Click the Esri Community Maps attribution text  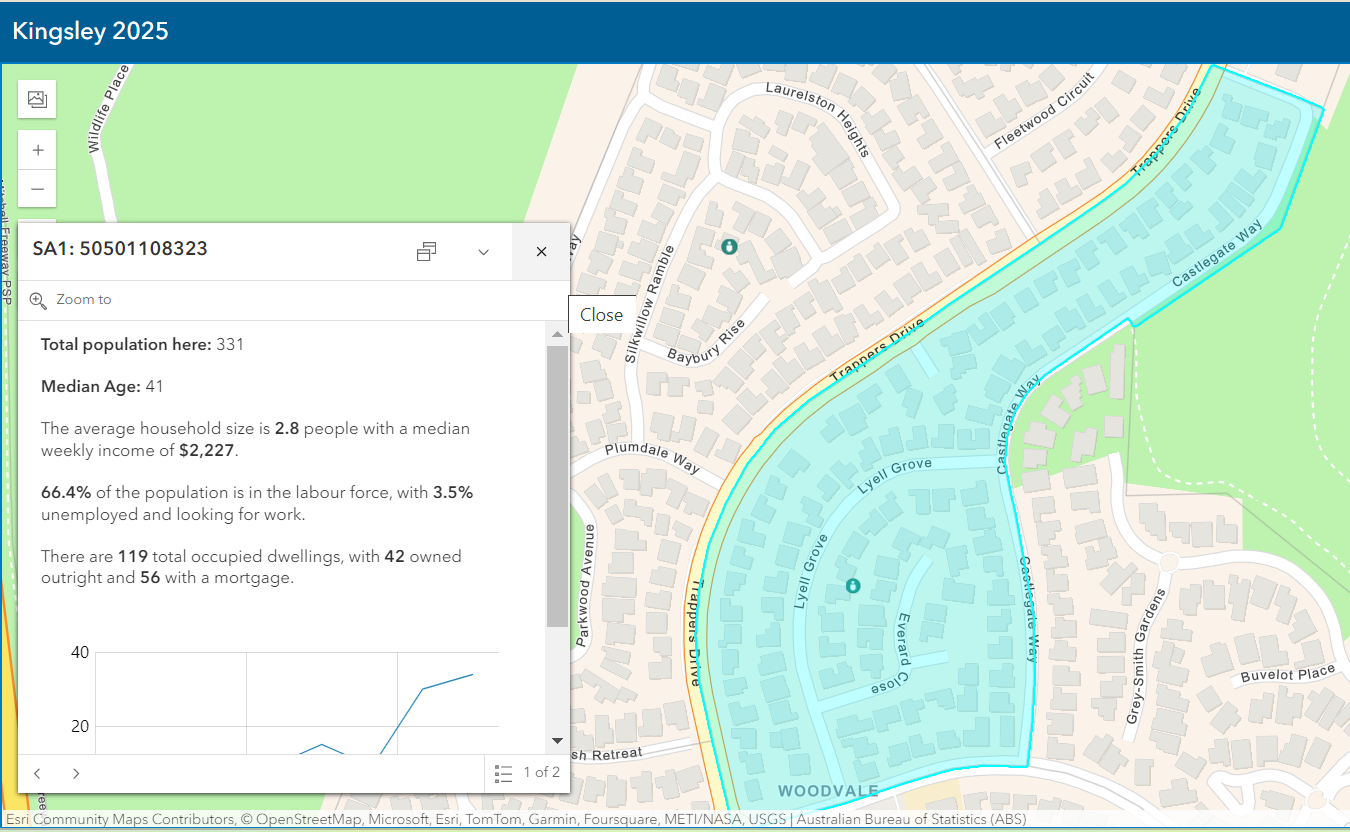pos(515,820)
